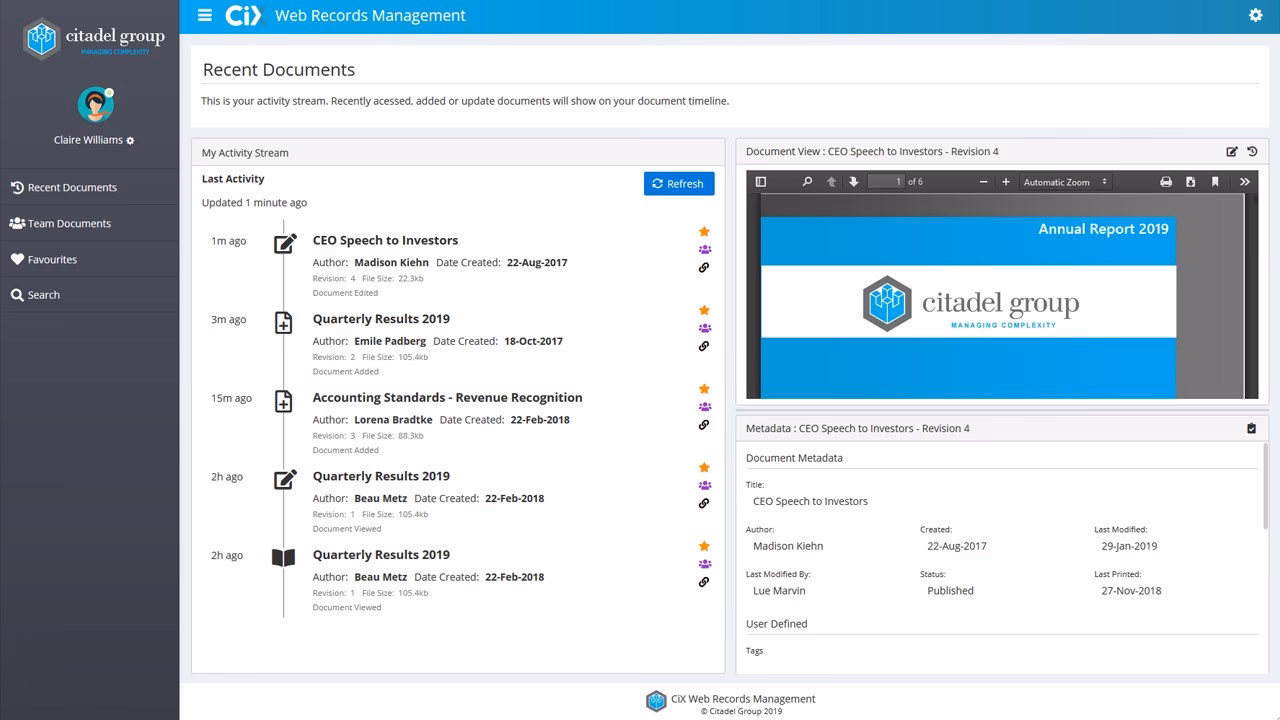This screenshot has width=1280, height=720.
Task: Toggle favourite star for Accounting Standards document
Action: coord(704,389)
